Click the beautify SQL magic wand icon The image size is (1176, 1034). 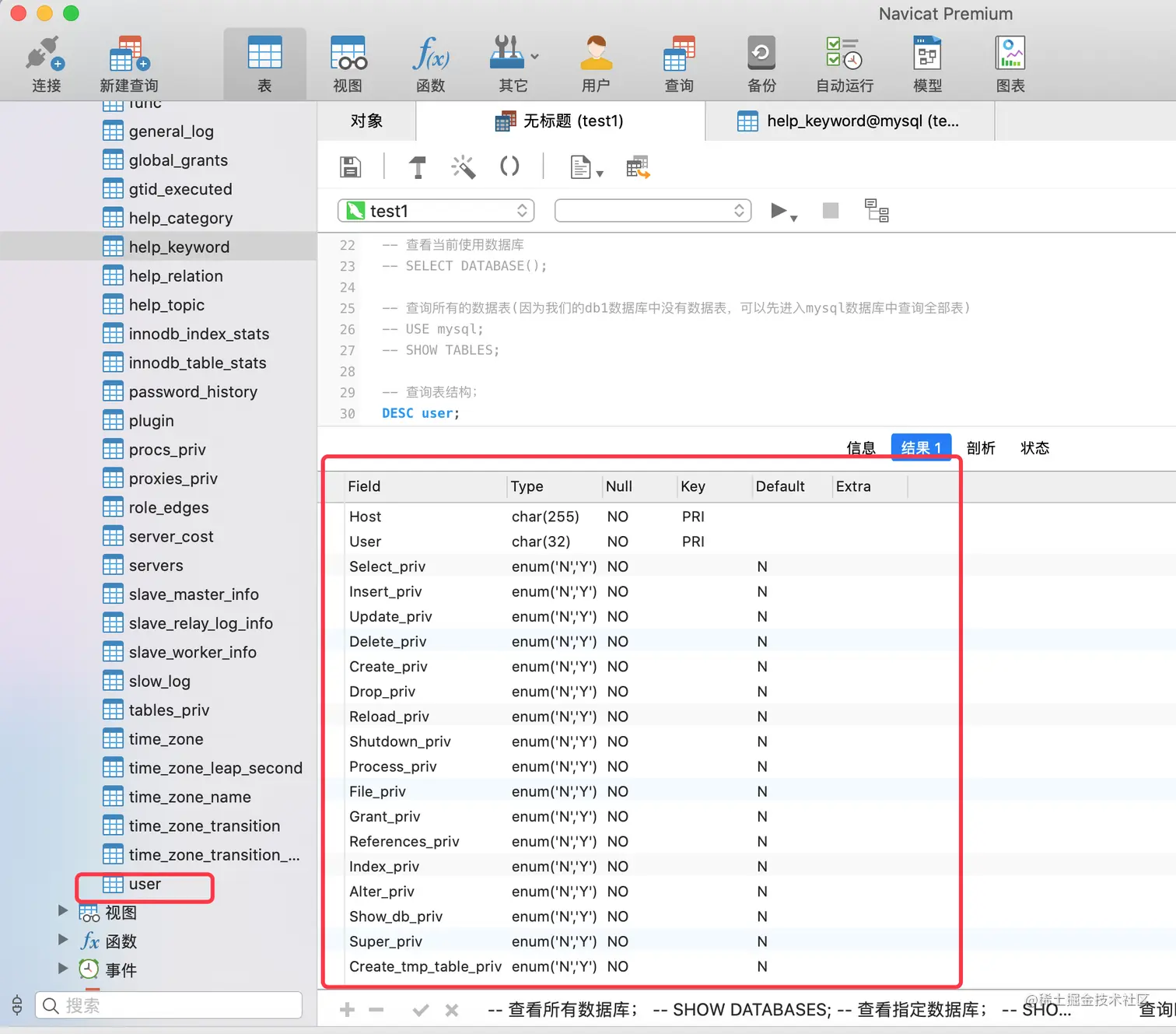(464, 166)
